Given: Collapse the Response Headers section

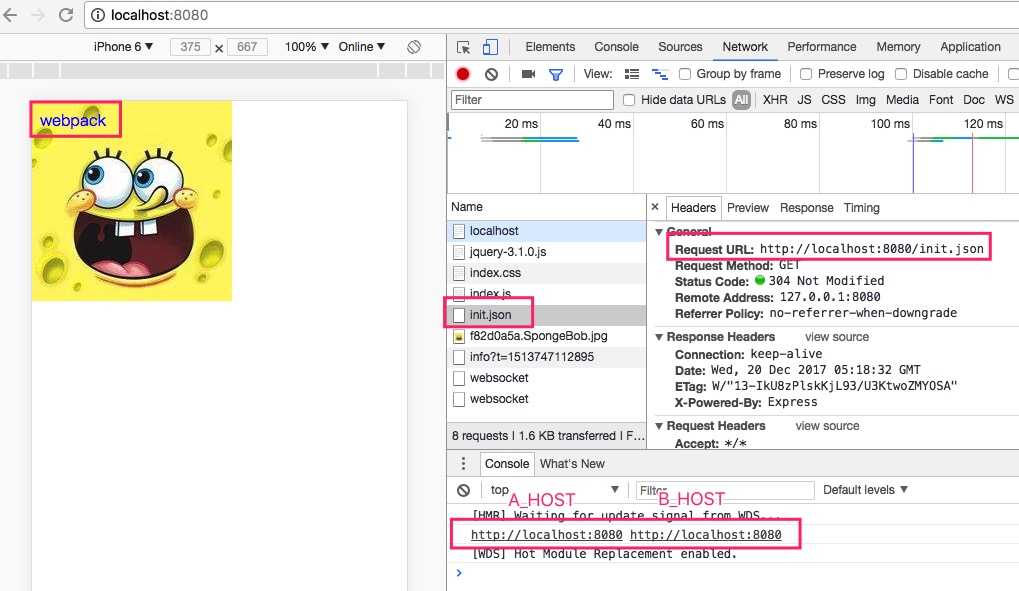Looking at the screenshot, I should coord(659,337).
